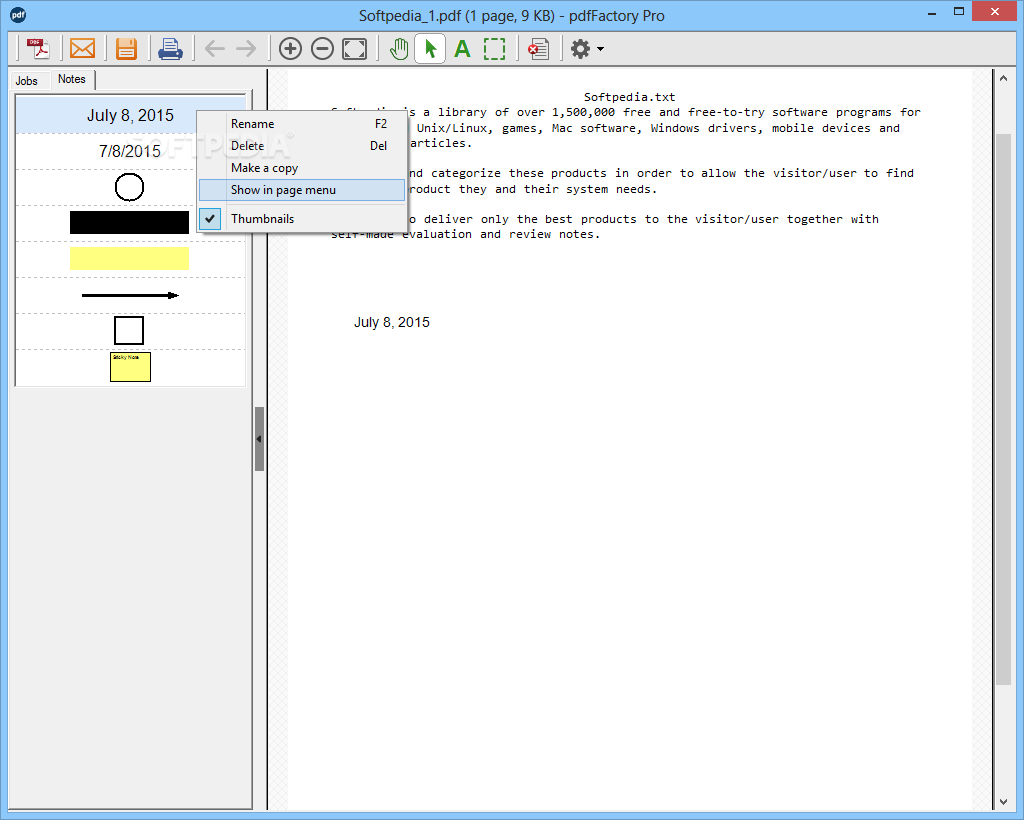Open the gear settings icon
This screenshot has height=820, width=1024.
581,48
